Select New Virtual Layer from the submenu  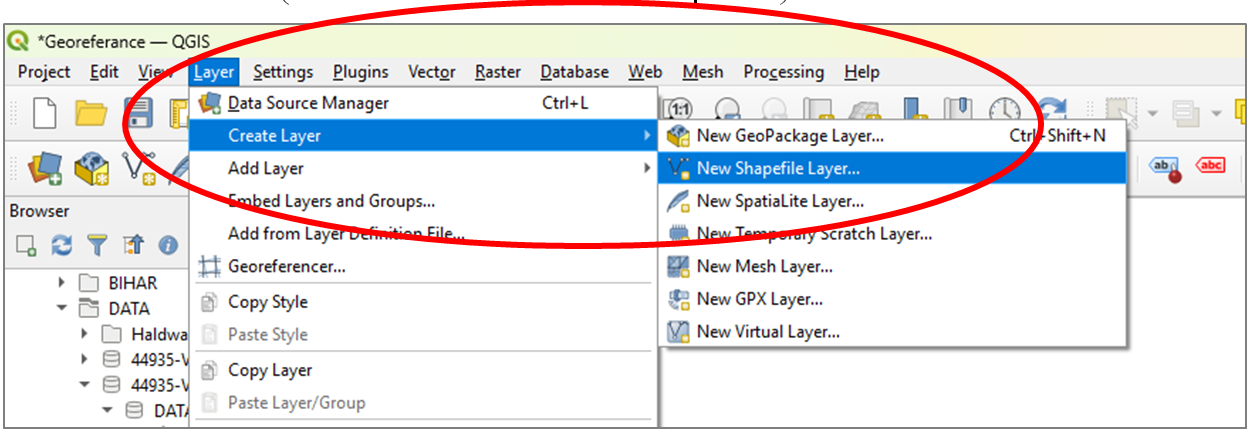click(892, 331)
